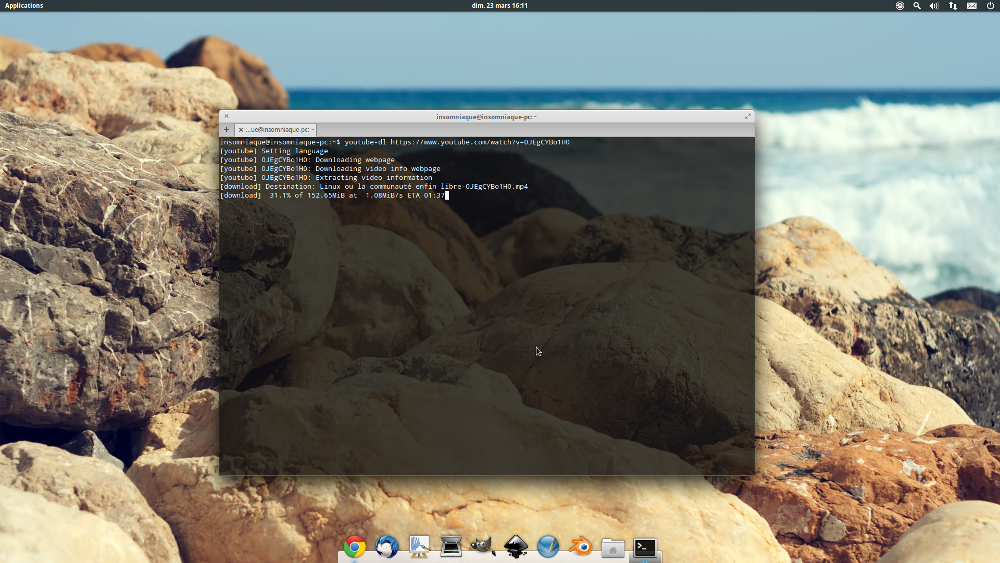Launch Google Chrome from the dock
The width and height of the screenshot is (1000, 563).
click(355, 547)
